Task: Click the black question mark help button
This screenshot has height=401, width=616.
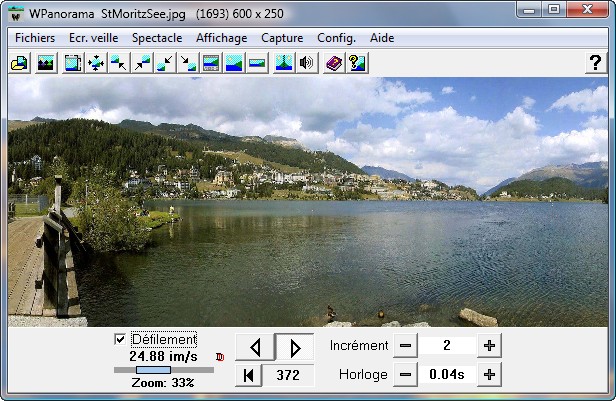Action: pyautogui.click(x=595, y=63)
